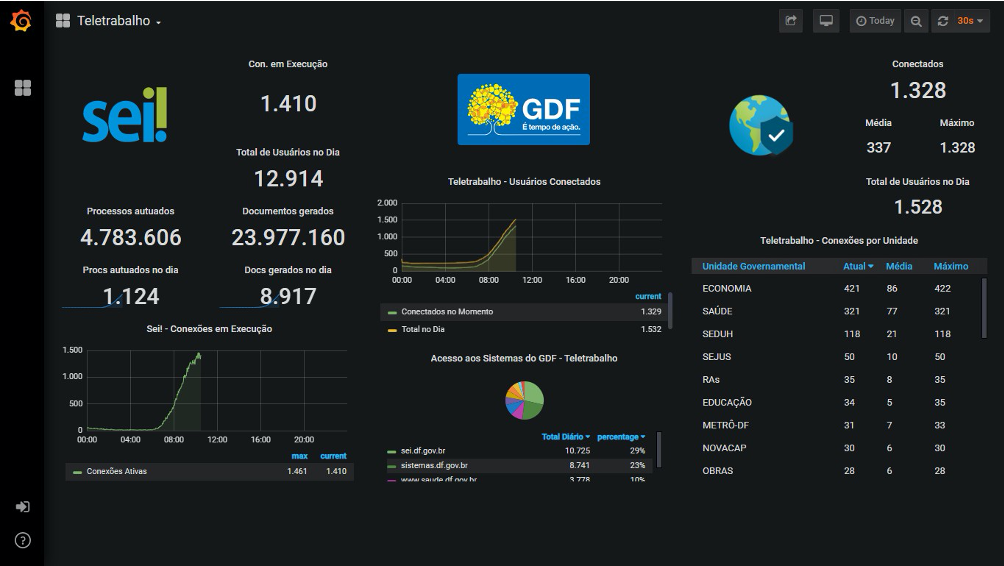Select the RAs table row
This screenshot has height=566, width=1004.
click(836, 380)
